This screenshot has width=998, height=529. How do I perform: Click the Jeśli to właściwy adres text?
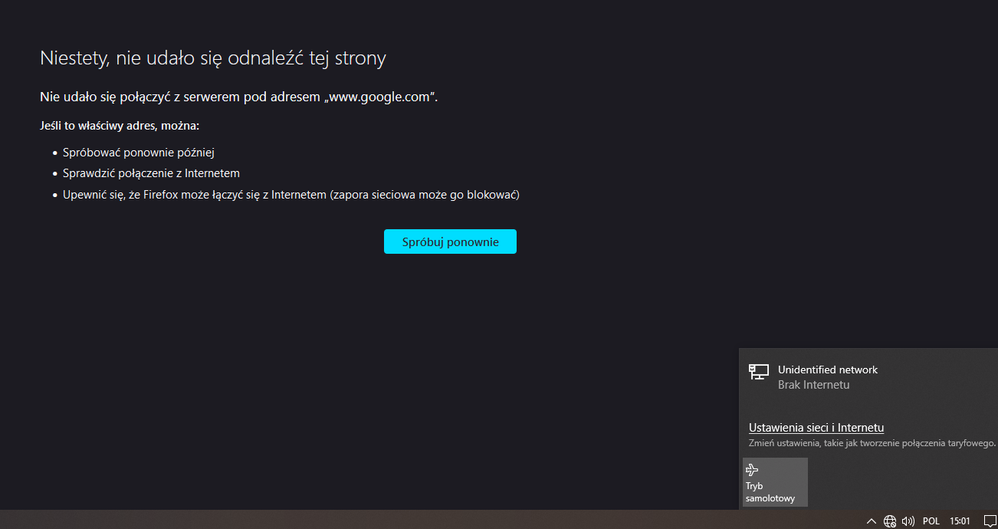pos(119,126)
